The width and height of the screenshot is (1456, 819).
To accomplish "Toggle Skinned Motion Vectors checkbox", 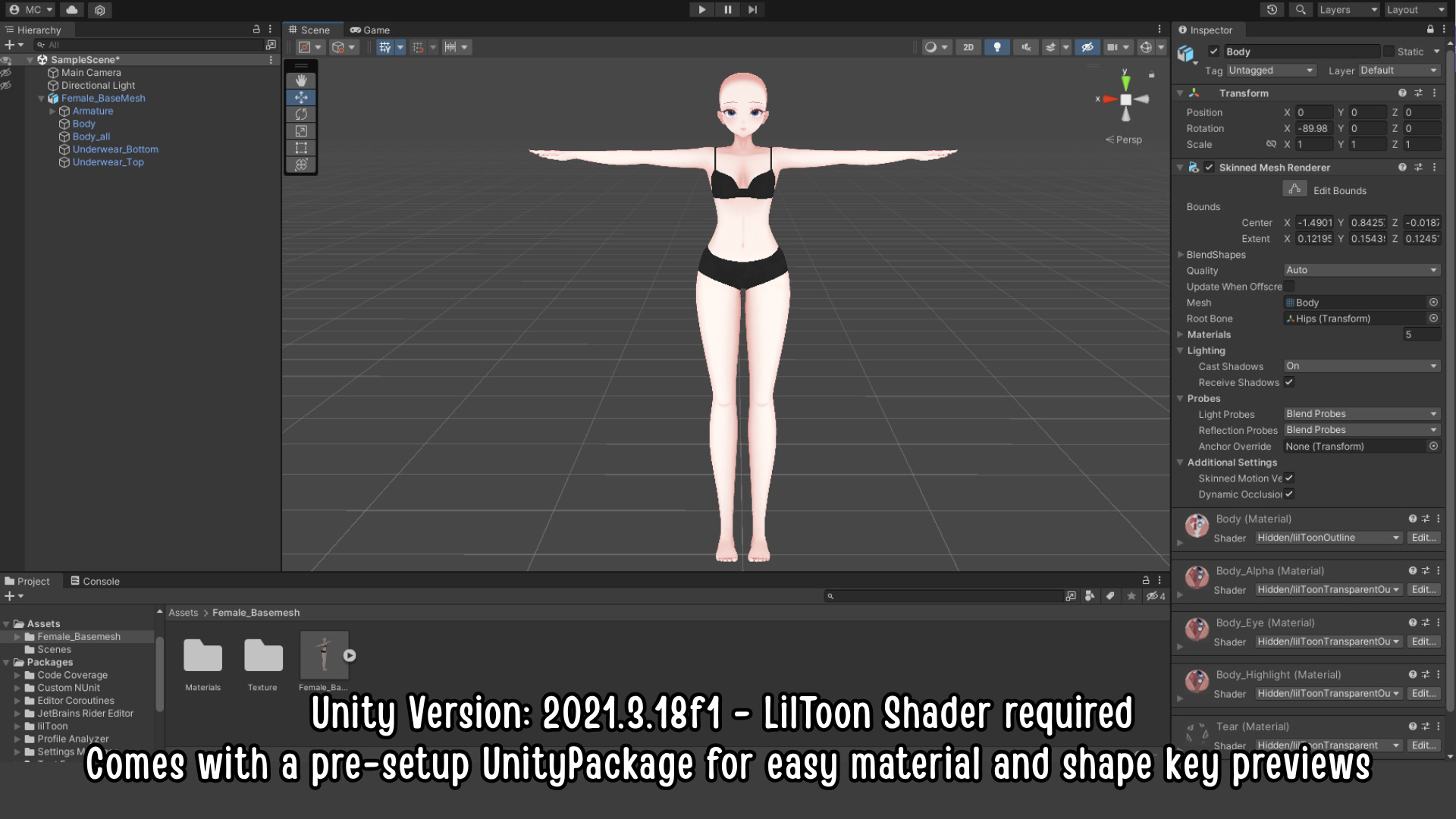I will click(x=1289, y=478).
